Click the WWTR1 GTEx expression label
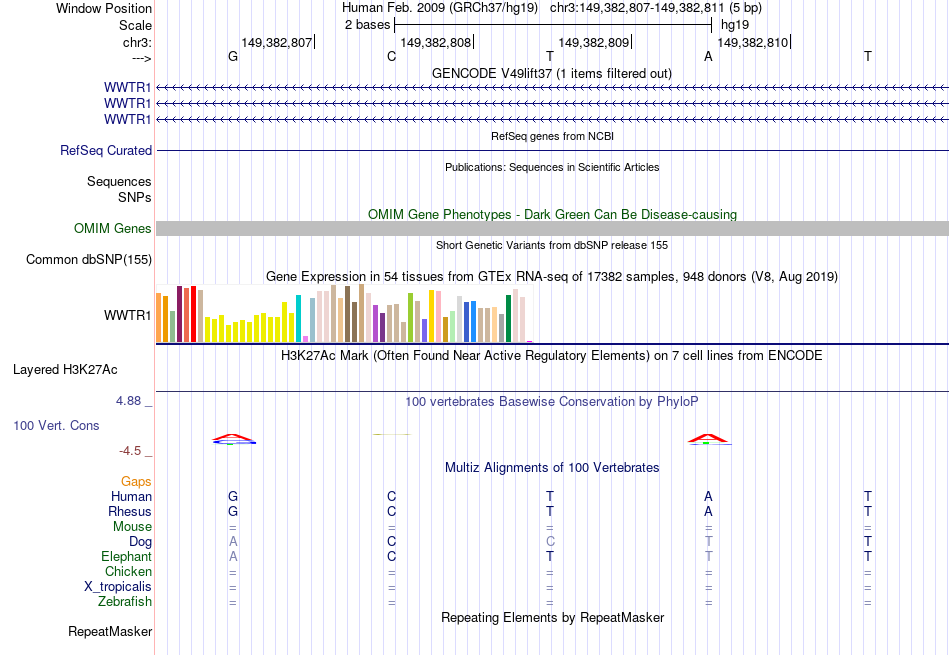The height and width of the screenshot is (655, 950). pos(127,315)
